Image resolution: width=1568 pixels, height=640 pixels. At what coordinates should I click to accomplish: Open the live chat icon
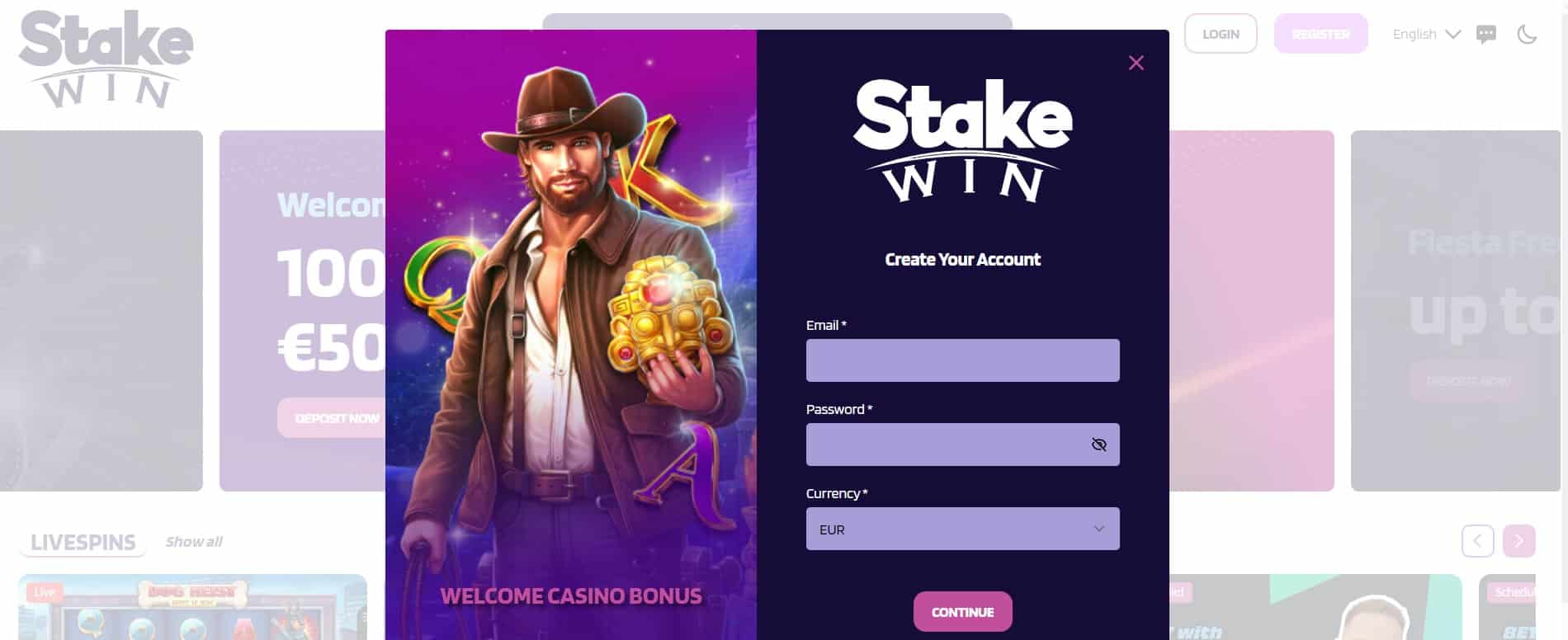pos(1486,34)
